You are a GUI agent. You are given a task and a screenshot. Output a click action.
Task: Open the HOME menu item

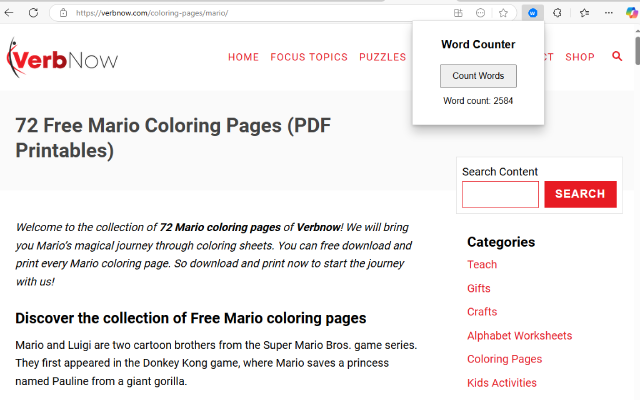tap(243, 57)
